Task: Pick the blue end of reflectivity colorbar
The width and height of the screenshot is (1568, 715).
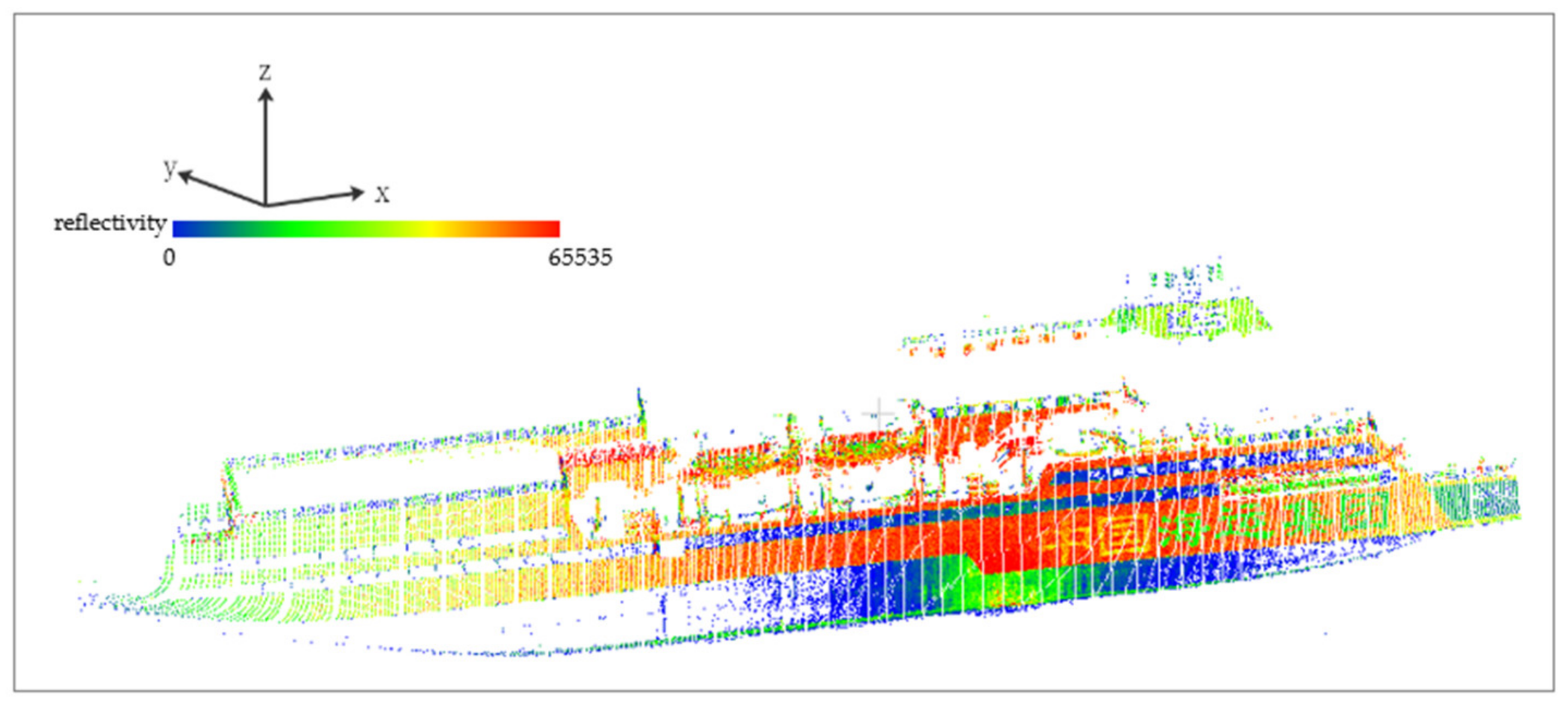Action: click(x=179, y=229)
